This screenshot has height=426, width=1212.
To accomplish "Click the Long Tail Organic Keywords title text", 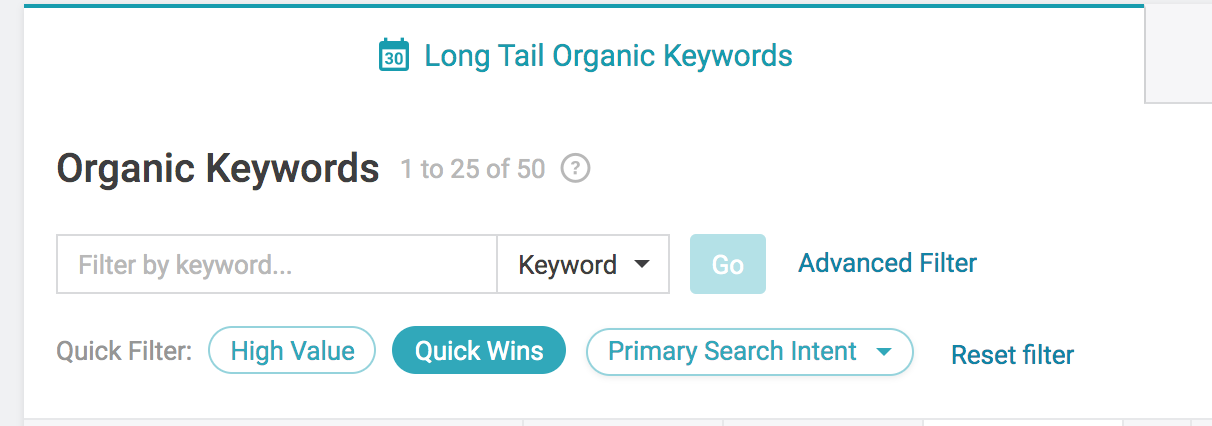I will click(x=608, y=56).
